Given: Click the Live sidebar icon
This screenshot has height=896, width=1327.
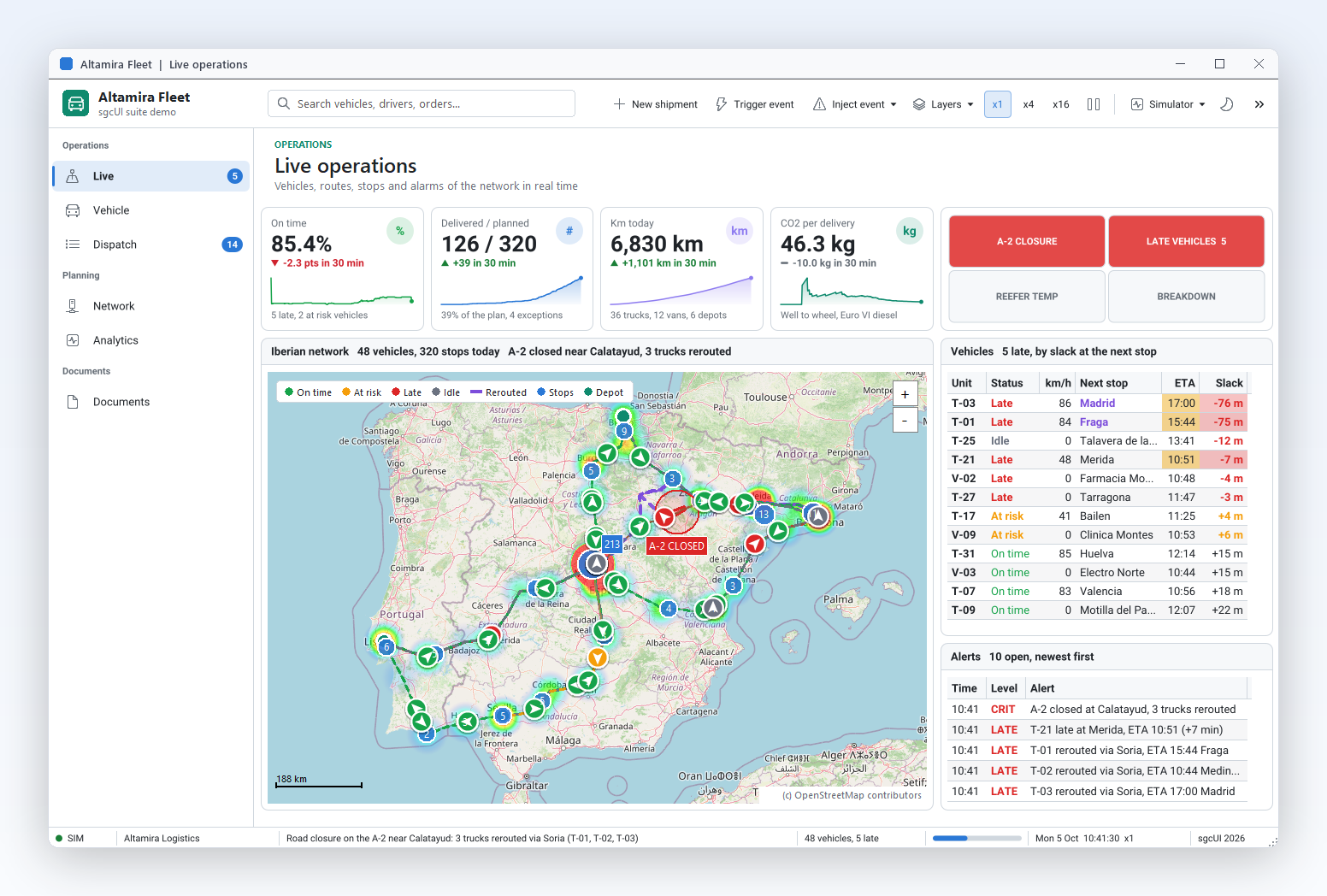Looking at the screenshot, I should click(x=73, y=176).
